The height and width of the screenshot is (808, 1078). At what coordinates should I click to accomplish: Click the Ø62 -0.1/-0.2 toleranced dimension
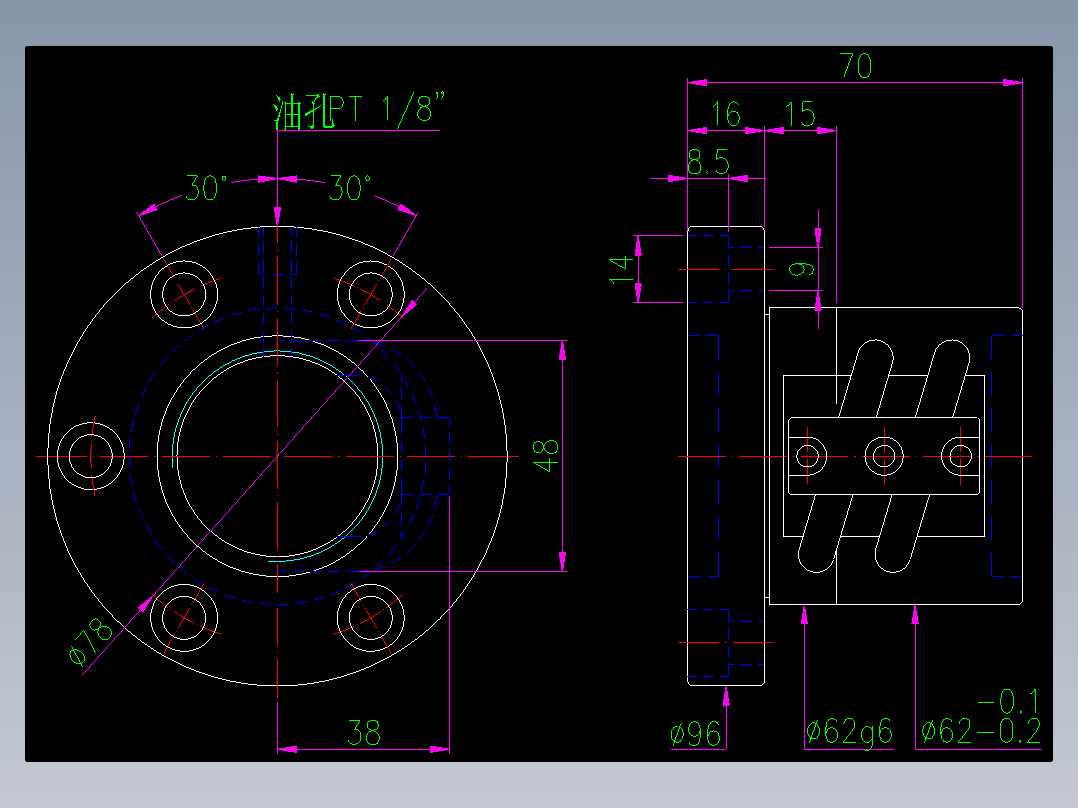[967, 733]
